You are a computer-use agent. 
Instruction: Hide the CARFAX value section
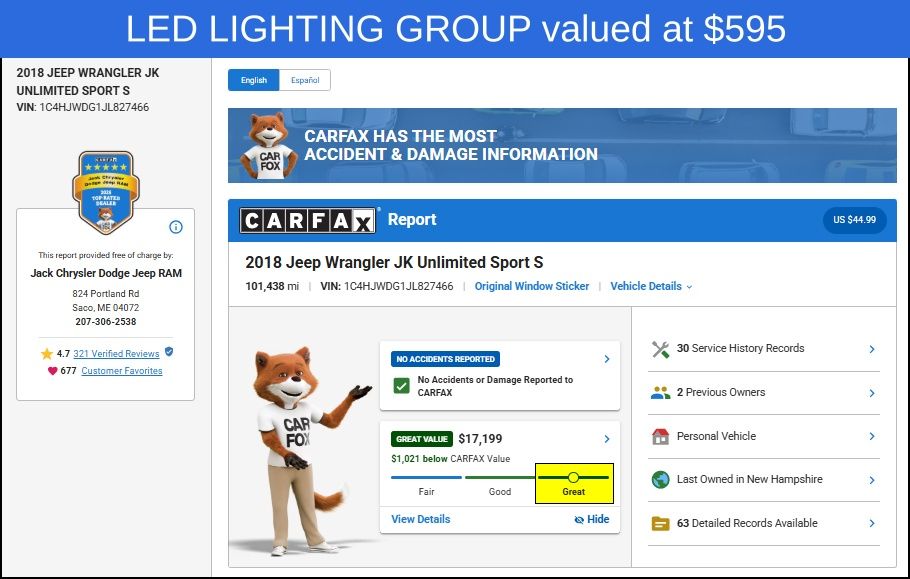[x=591, y=519]
